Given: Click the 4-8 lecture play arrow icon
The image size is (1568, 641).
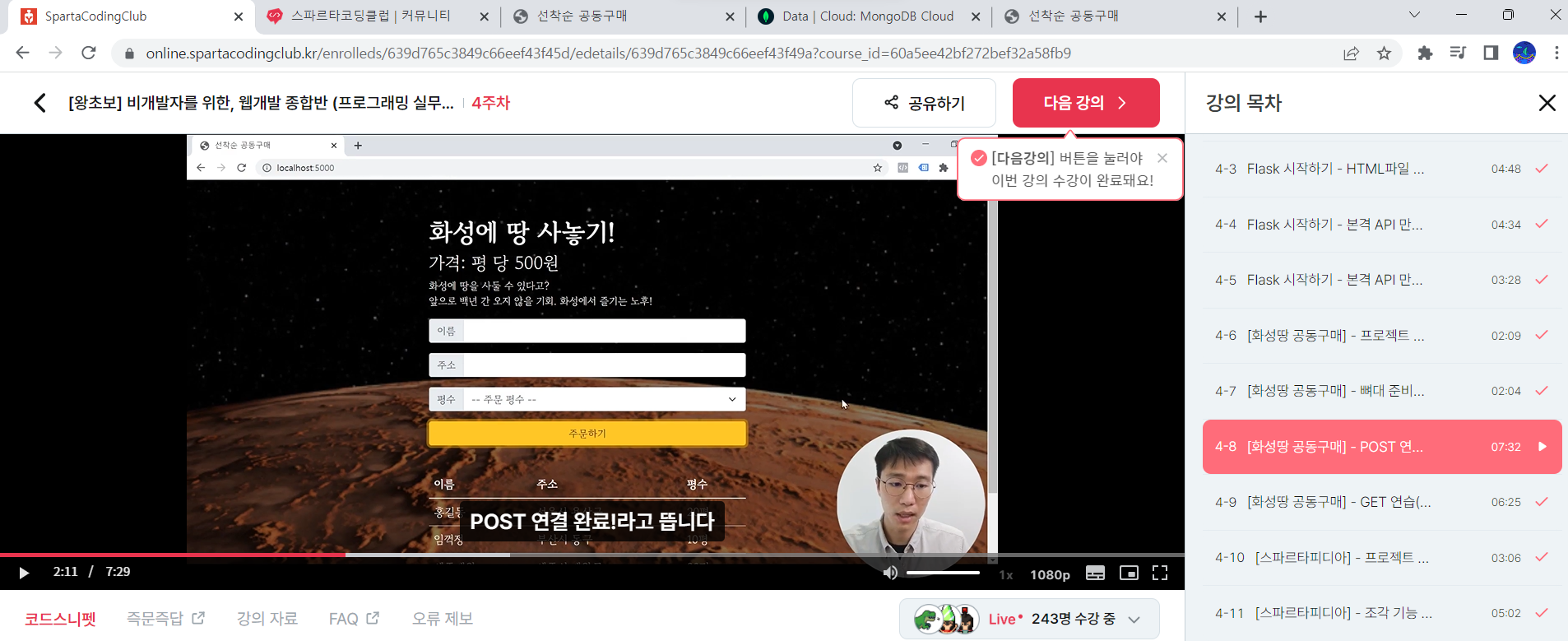Looking at the screenshot, I should [x=1542, y=447].
